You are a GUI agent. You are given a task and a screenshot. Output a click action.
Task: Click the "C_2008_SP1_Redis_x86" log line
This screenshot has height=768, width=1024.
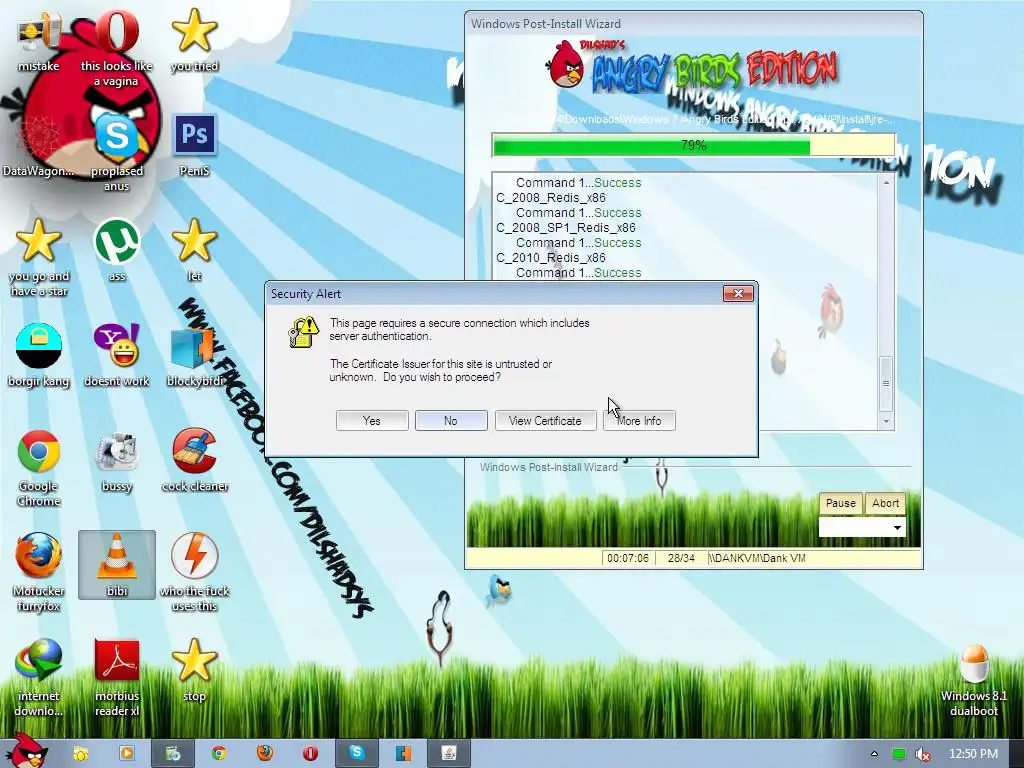566,228
